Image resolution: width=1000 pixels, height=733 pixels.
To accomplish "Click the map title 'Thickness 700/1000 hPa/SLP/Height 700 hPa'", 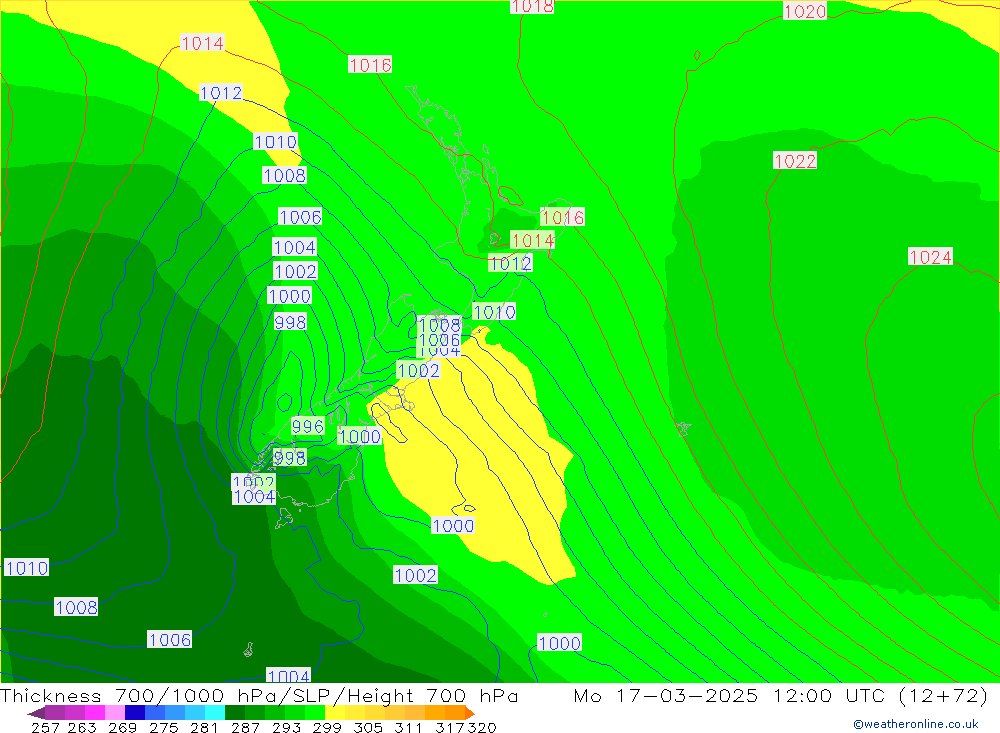I will coord(259,695).
